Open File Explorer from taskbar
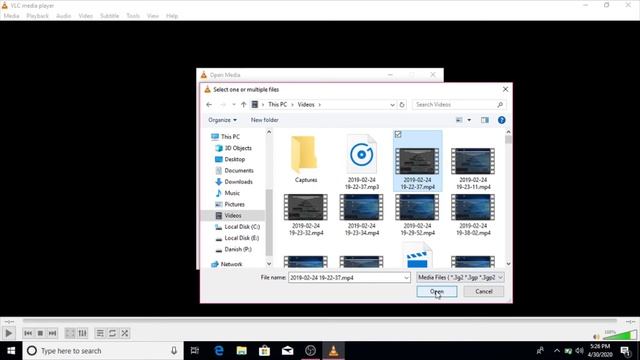 coord(242,351)
